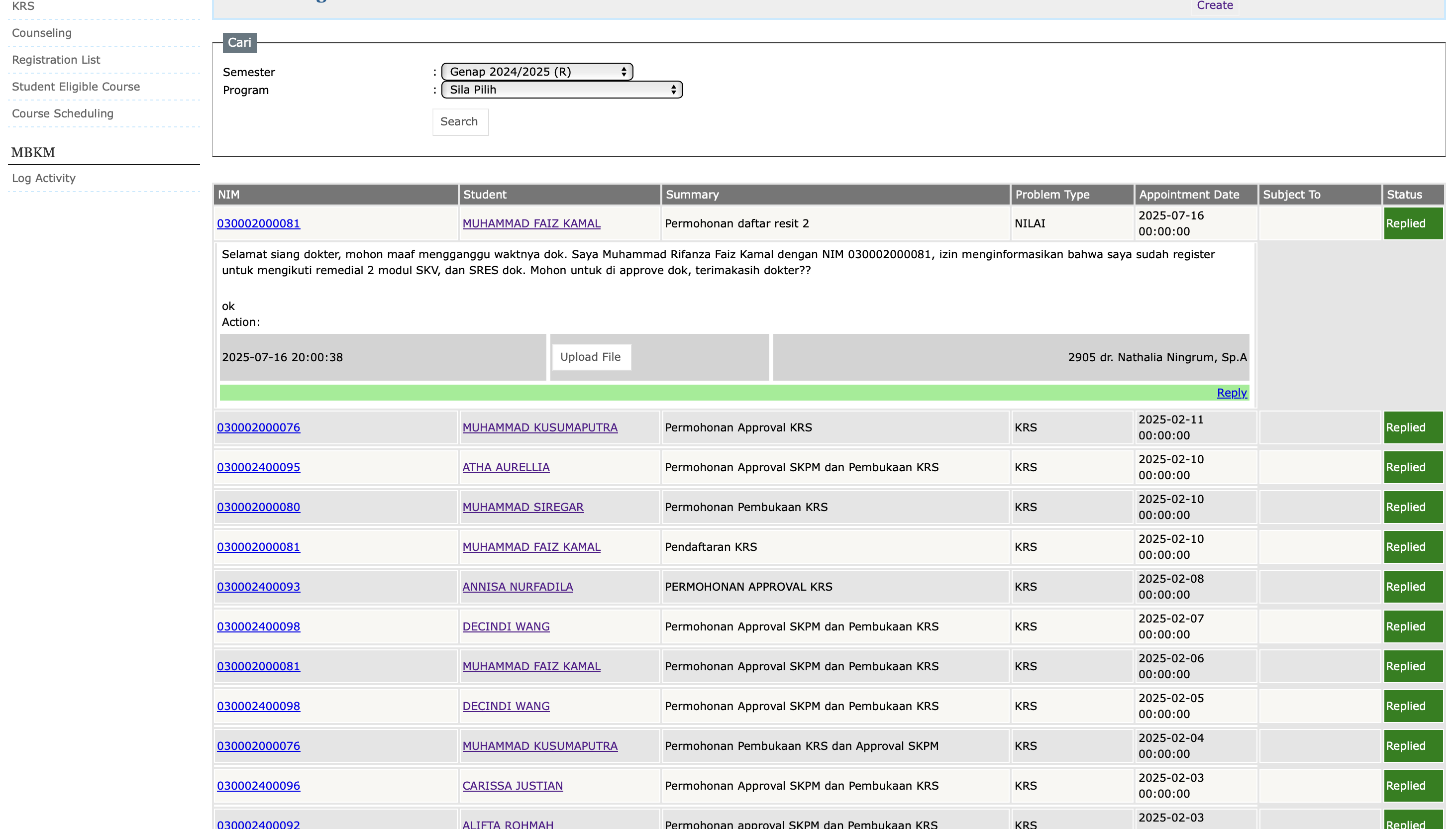Click the Summary column header
This screenshot has width=1456, height=829.
coord(692,195)
